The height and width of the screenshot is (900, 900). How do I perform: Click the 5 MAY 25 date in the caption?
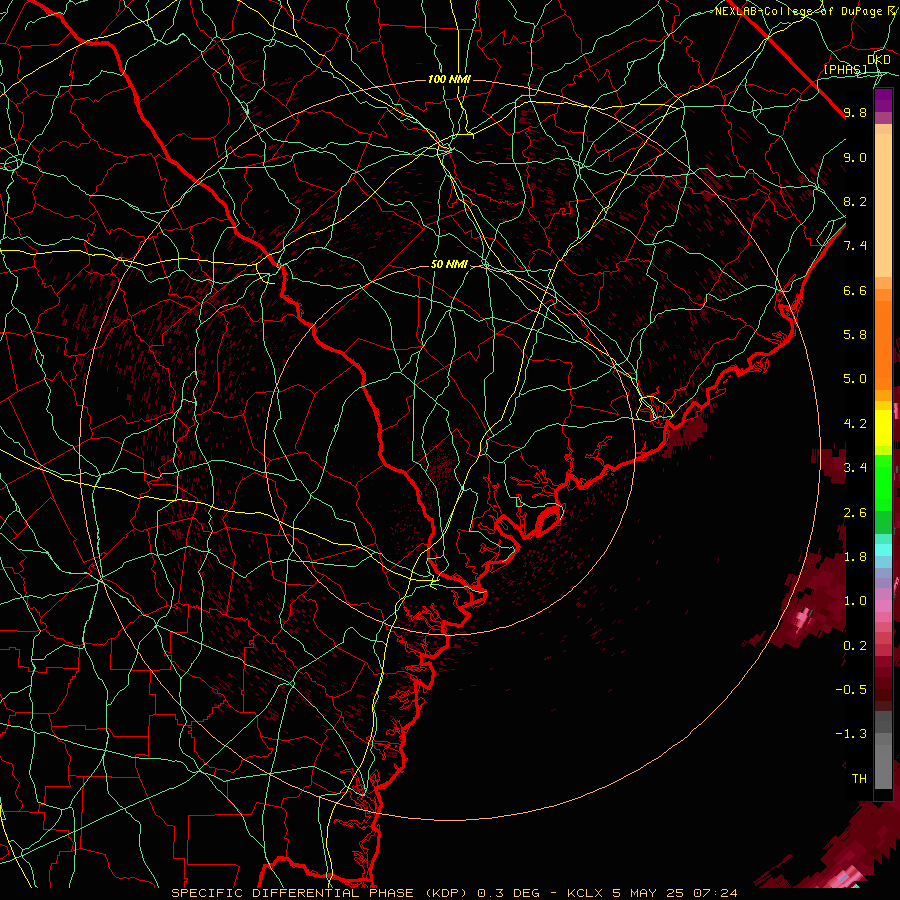click(x=649, y=893)
